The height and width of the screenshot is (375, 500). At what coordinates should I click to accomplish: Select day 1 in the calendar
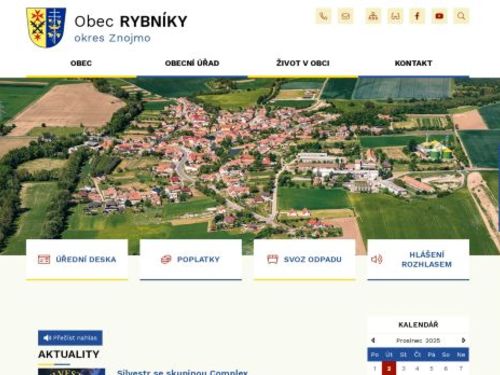[375, 368]
